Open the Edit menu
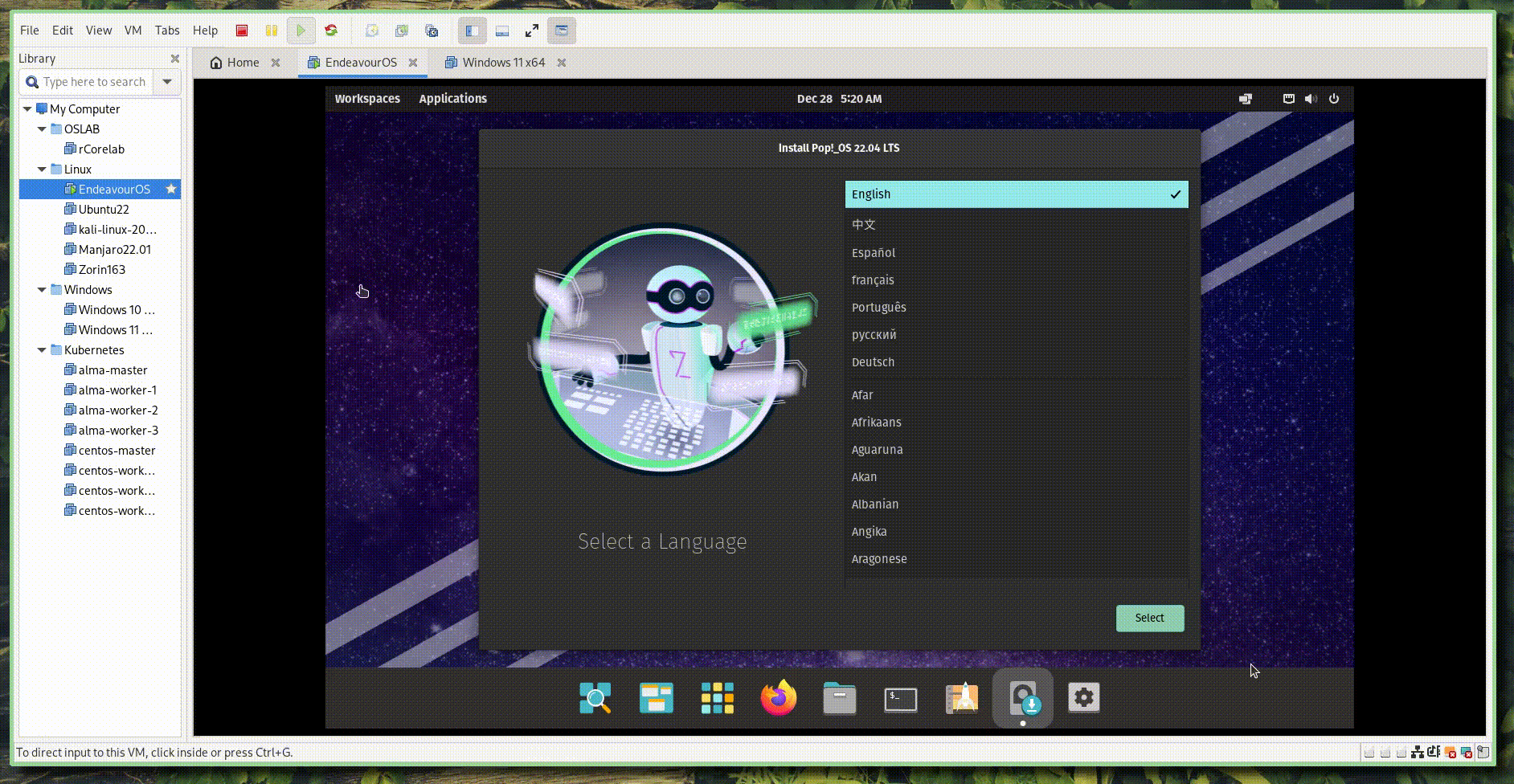This screenshot has width=1514, height=784. [63, 31]
